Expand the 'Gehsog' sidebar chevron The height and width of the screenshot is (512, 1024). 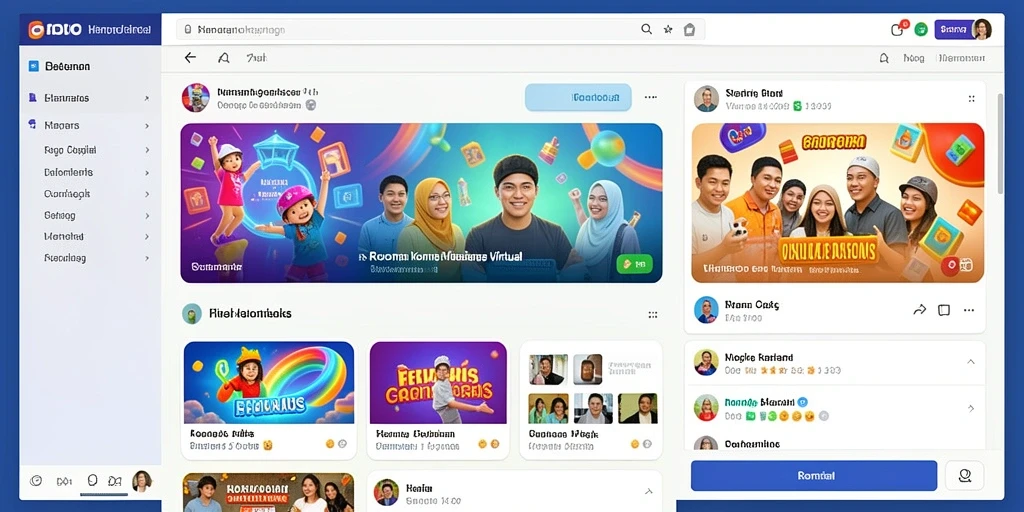tap(146, 216)
